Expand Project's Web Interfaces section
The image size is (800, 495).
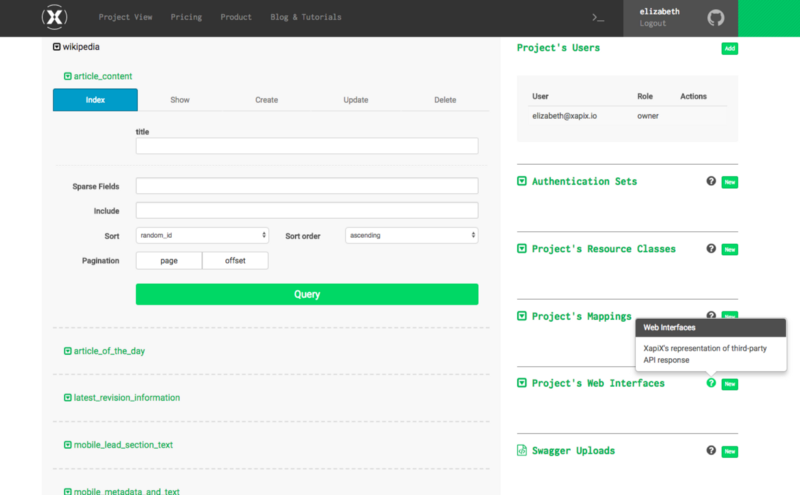521,383
